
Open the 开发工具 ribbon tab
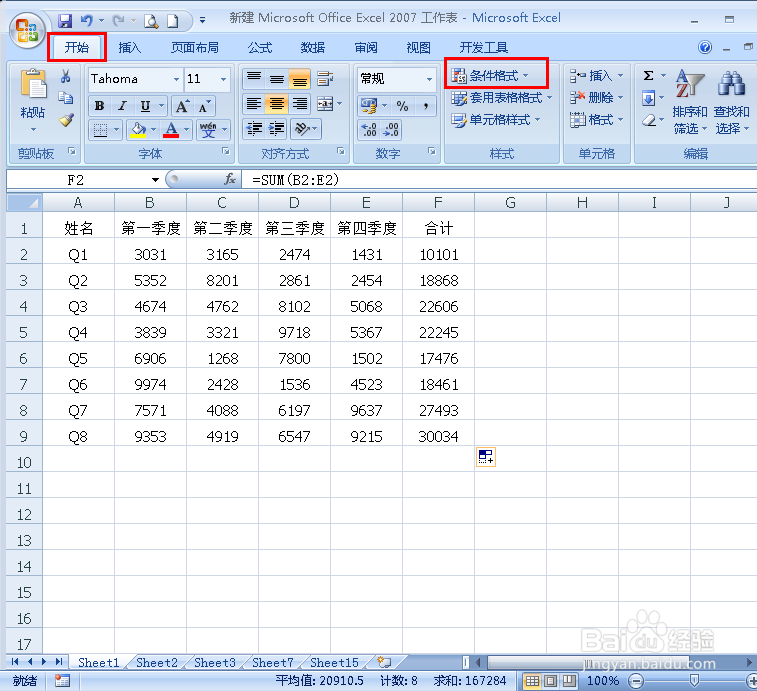pos(483,47)
